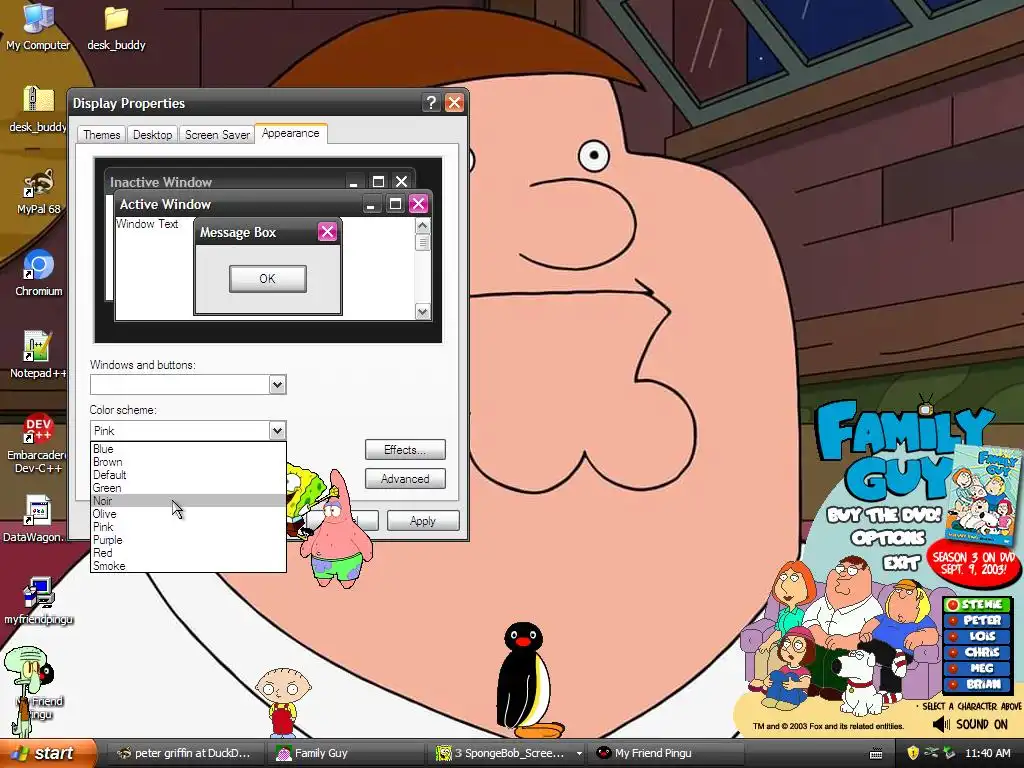Switch to the Desktop tab

pyautogui.click(x=152, y=135)
